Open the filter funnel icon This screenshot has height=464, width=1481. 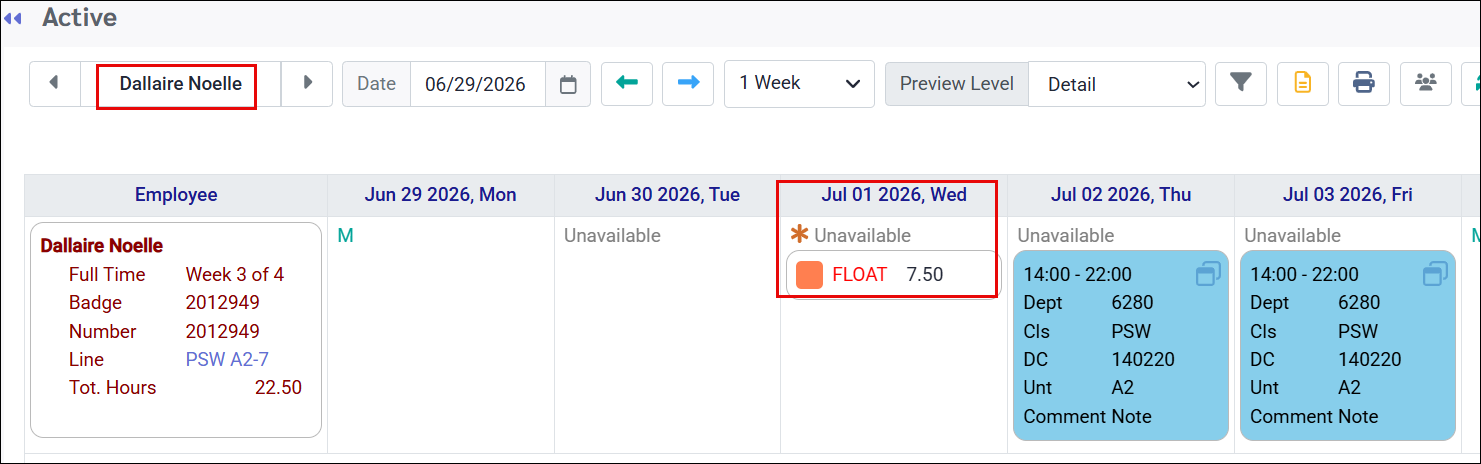(1241, 83)
